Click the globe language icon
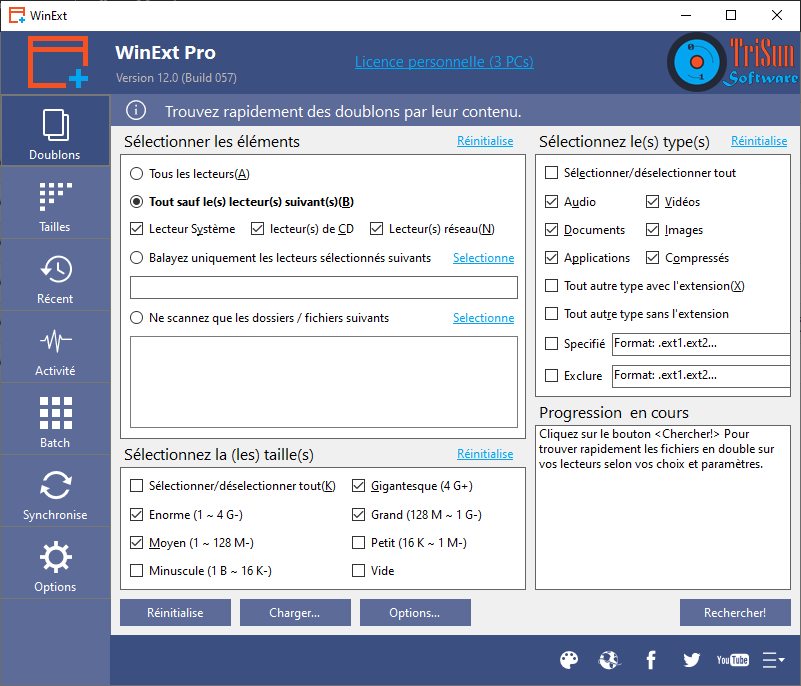Viewport: 801px width, 686px height. click(609, 660)
